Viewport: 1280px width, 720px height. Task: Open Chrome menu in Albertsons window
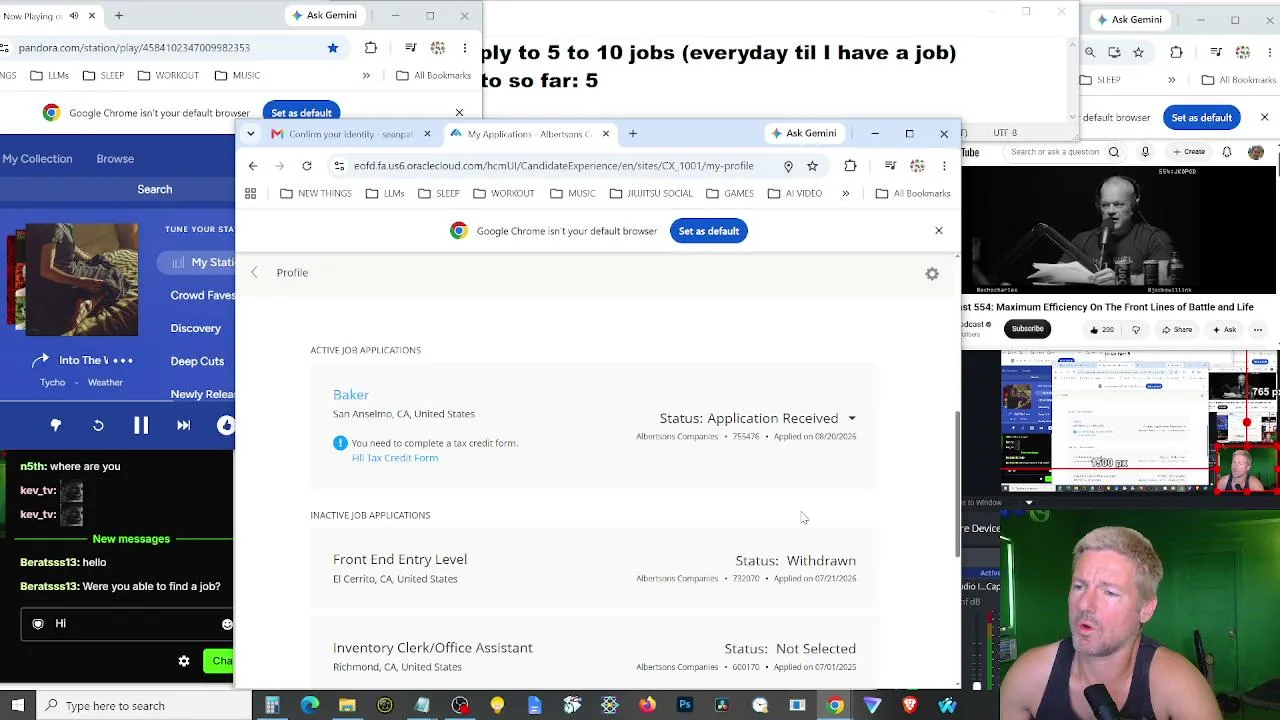tap(944, 166)
